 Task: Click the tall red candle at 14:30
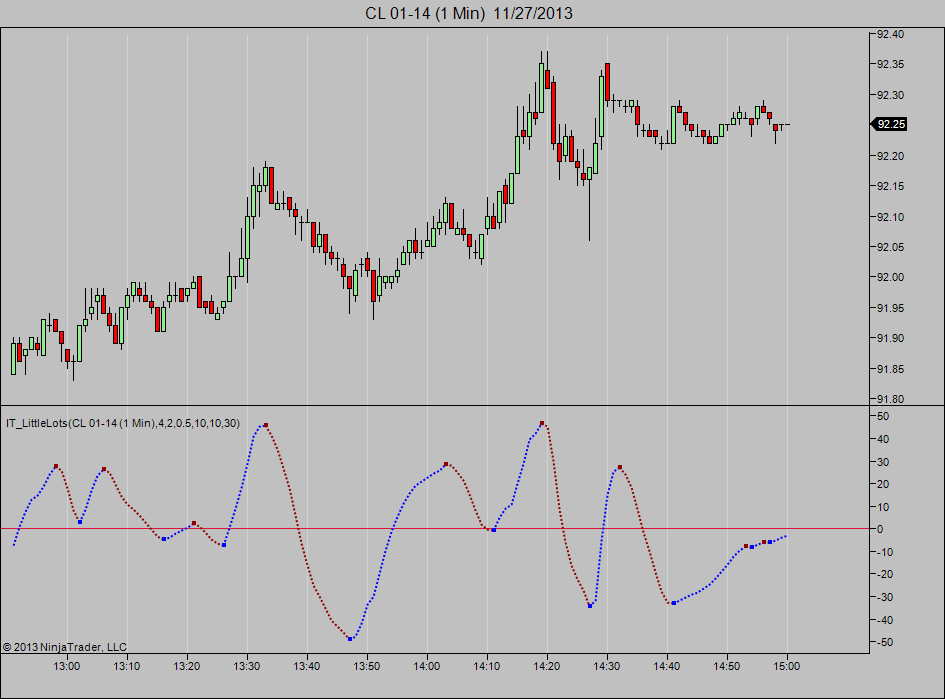point(608,82)
